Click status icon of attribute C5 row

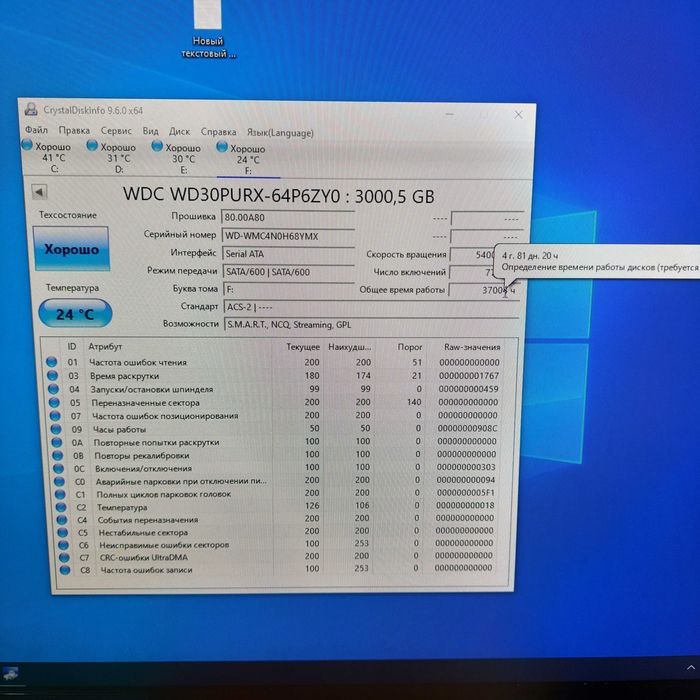tap(63, 532)
